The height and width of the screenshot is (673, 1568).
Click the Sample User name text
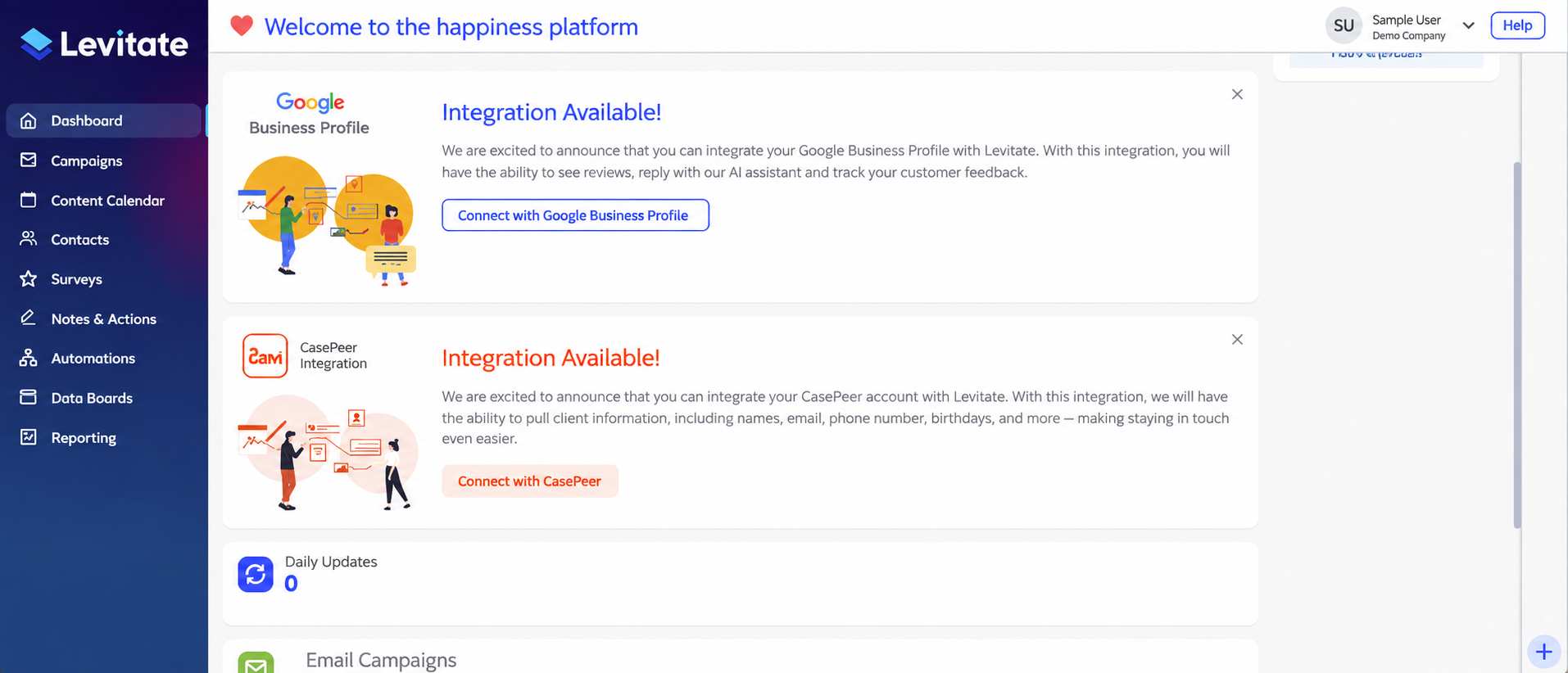tap(1407, 20)
